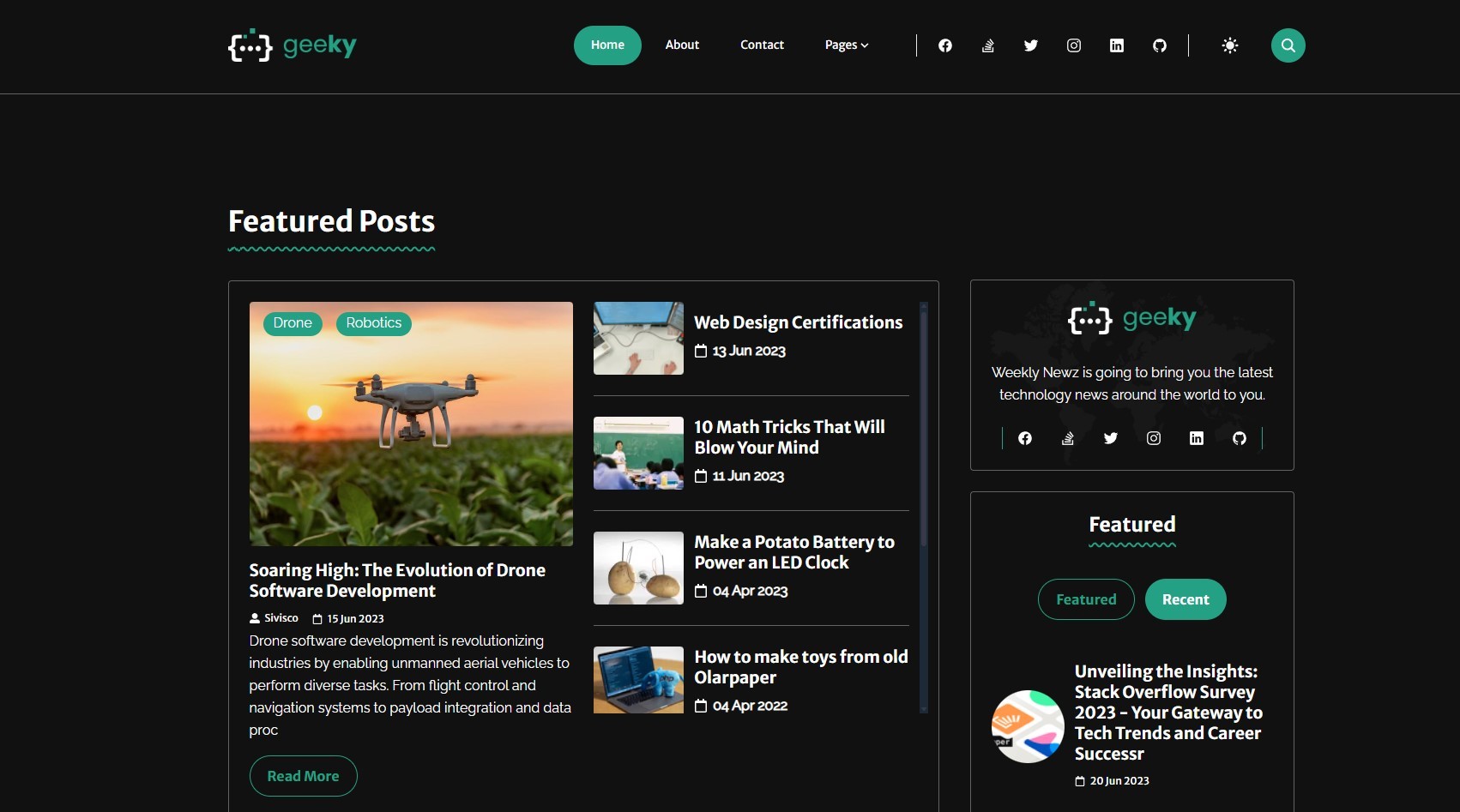Open LinkedIn icon in top navigation
Image resolution: width=1460 pixels, height=812 pixels.
(1116, 45)
